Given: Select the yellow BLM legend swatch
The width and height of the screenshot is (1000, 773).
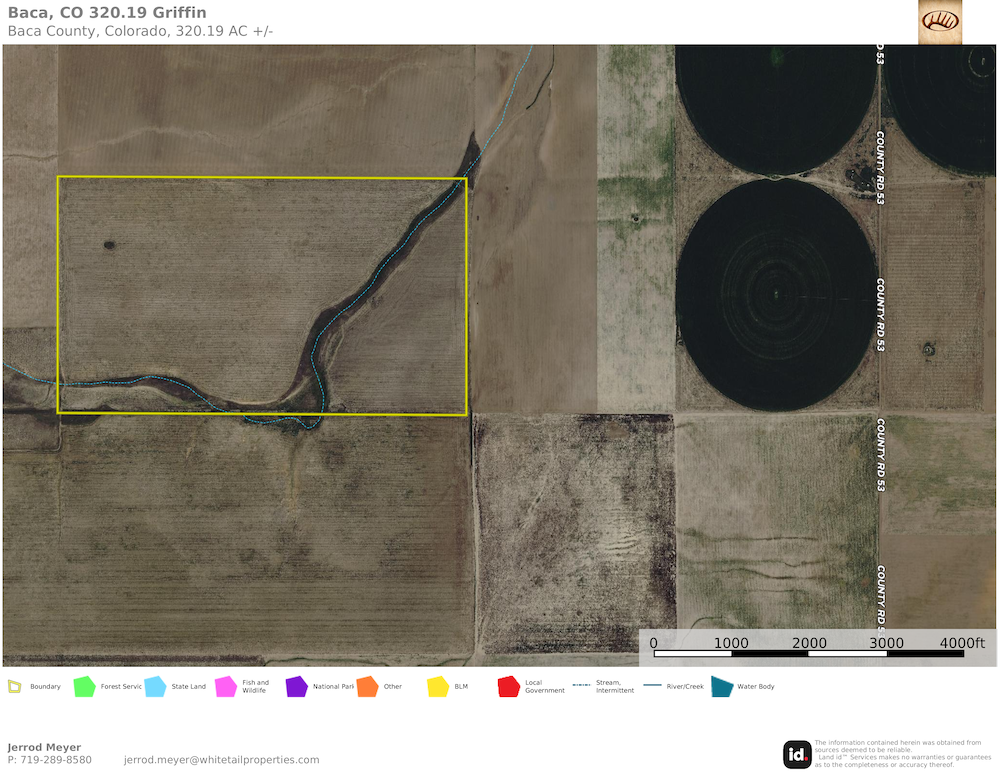Looking at the screenshot, I should click(x=438, y=687).
